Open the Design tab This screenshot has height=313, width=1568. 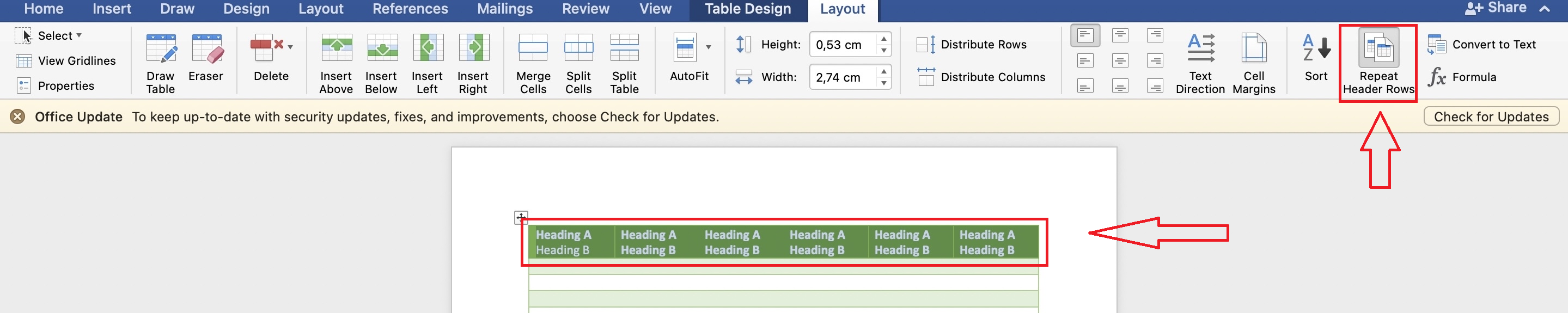[247, 9]
